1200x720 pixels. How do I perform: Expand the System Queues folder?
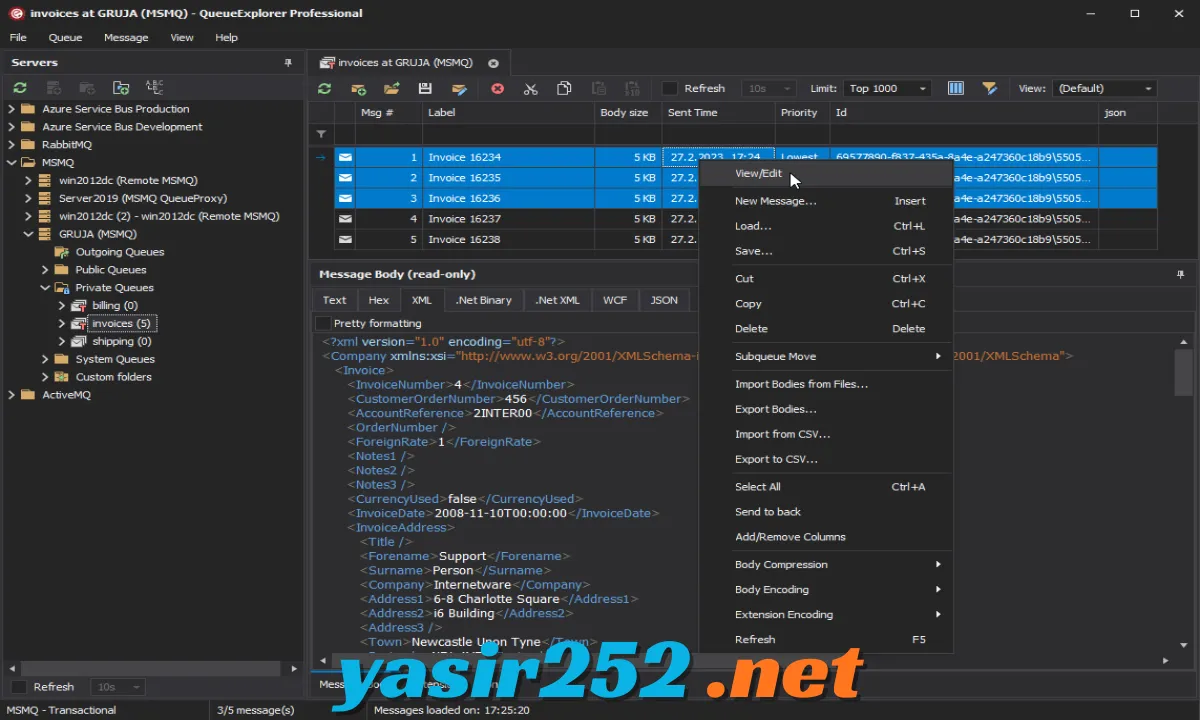click(x=45, y=359)
